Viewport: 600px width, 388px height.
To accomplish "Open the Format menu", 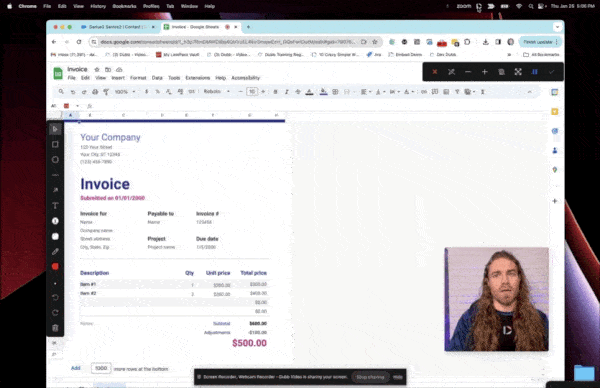I will pos(138,78).
